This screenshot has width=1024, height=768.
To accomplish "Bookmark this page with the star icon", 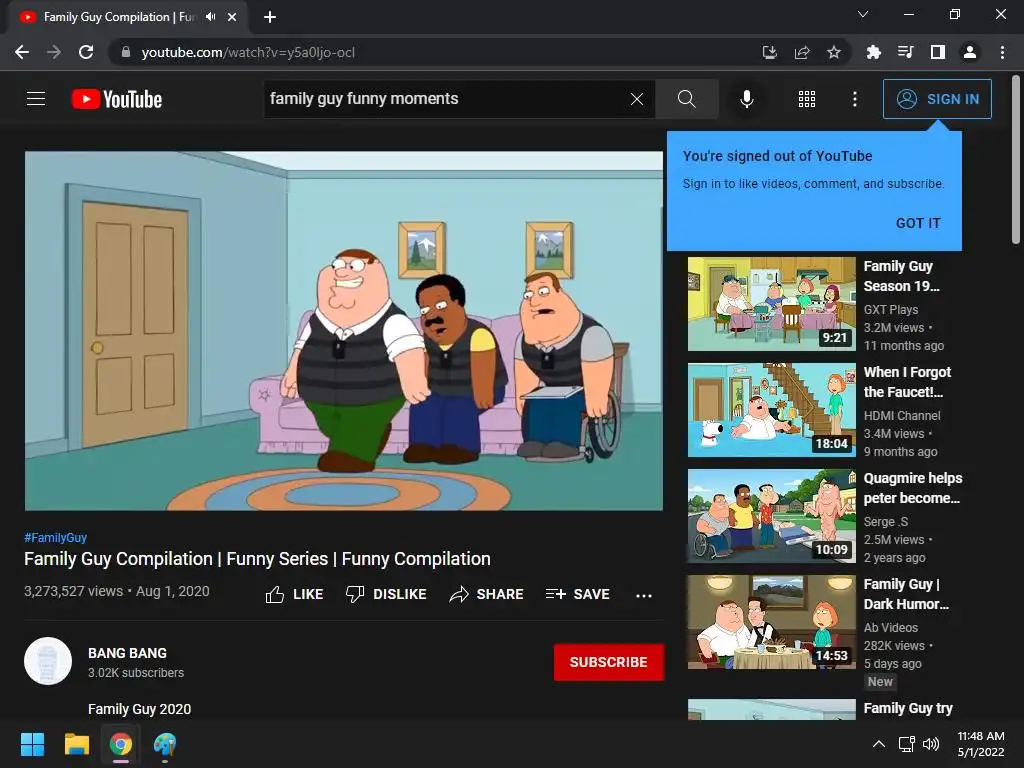I will 834,52.
